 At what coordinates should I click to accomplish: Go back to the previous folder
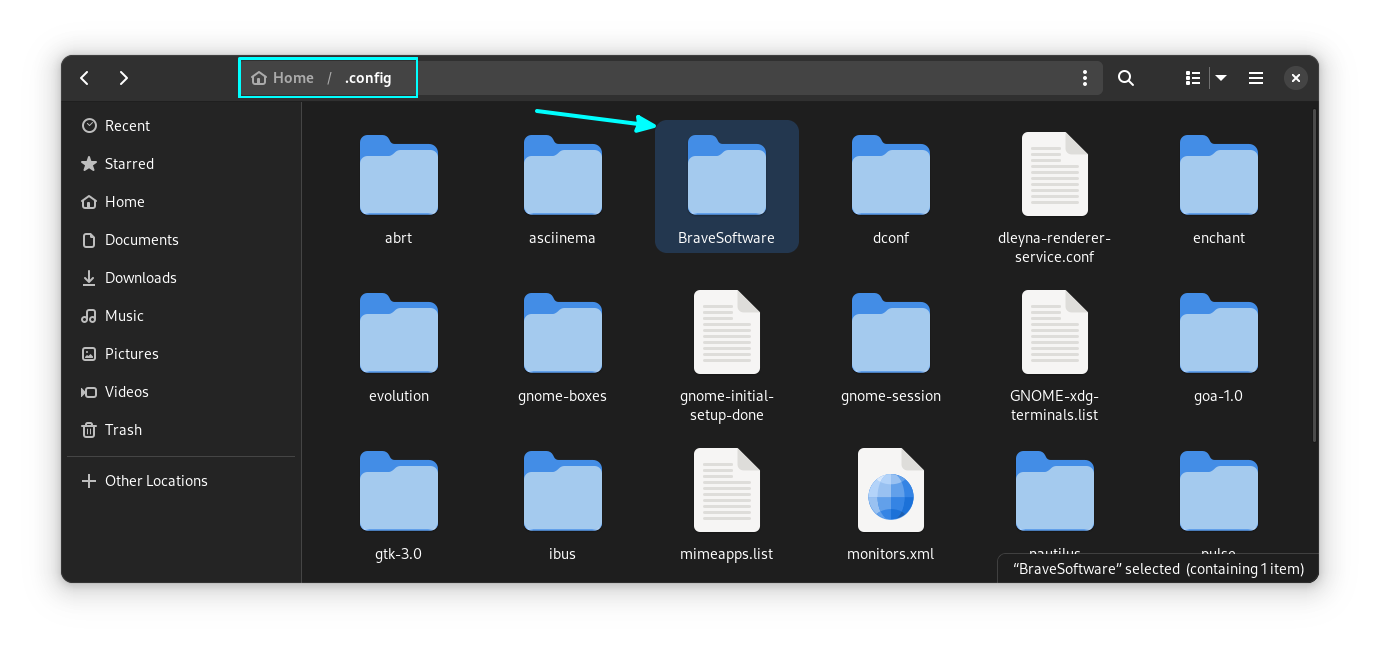[84, 77]
